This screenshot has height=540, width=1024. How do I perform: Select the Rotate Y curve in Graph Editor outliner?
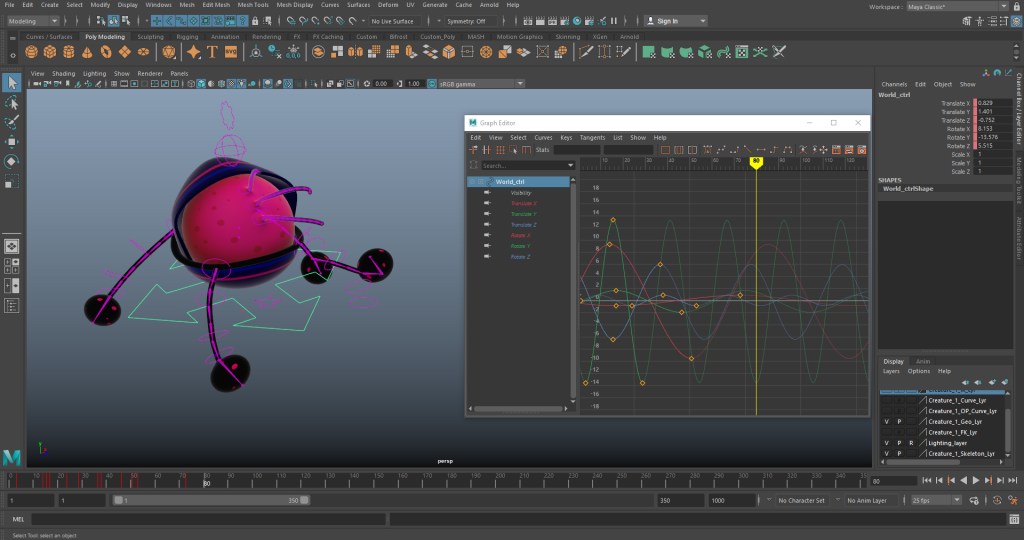520,246
